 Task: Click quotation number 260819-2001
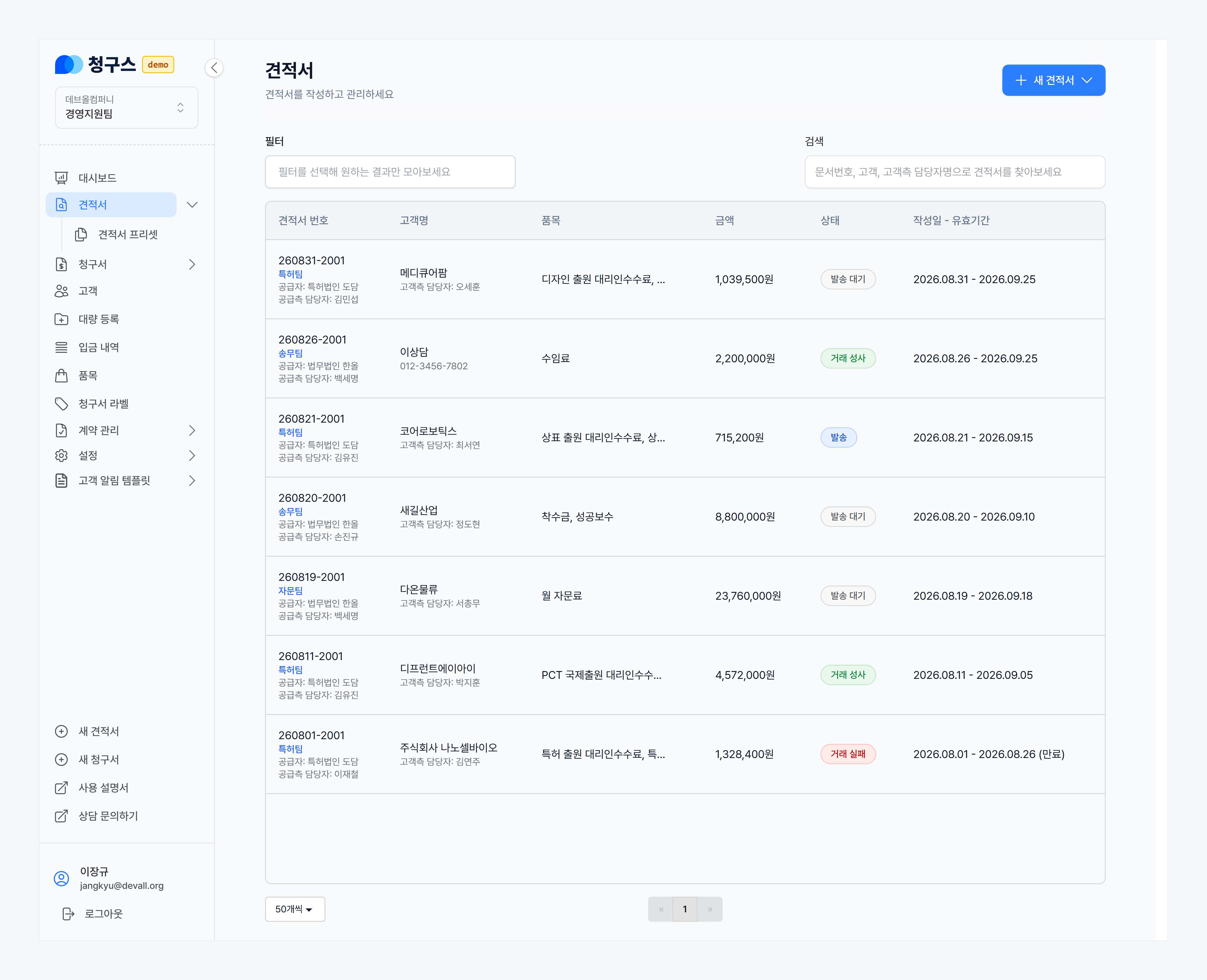[311, 577]
